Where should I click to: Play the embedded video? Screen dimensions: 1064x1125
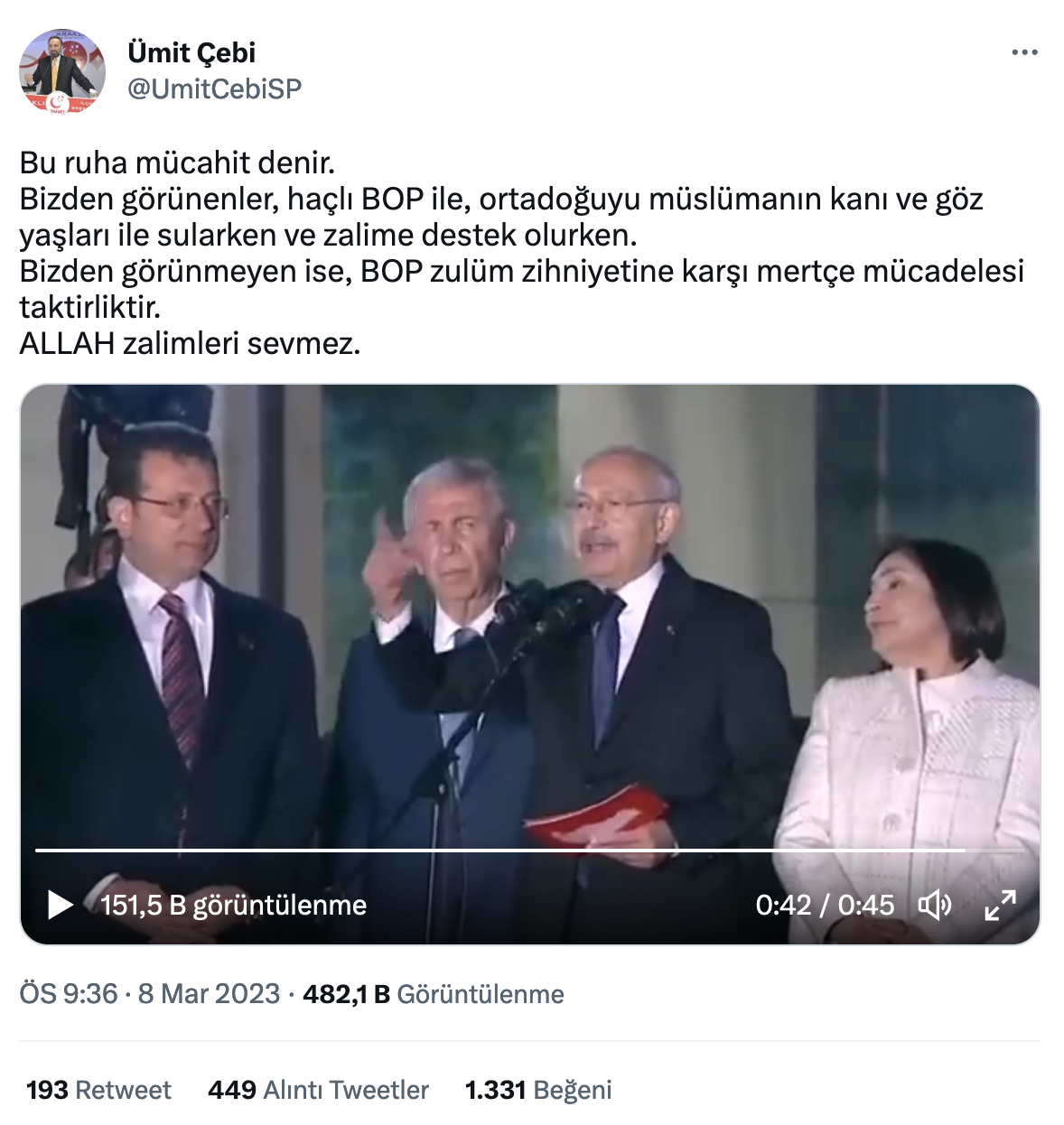coord(60,905)
